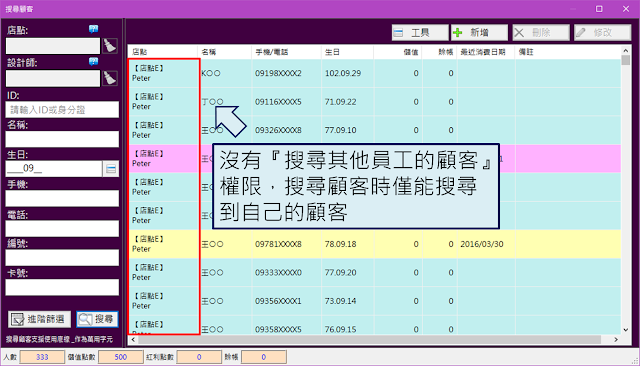The height and width of the screenshot is (366, 640).
Task: Sort by the 店點 column header
Action: tap(163, 52)
